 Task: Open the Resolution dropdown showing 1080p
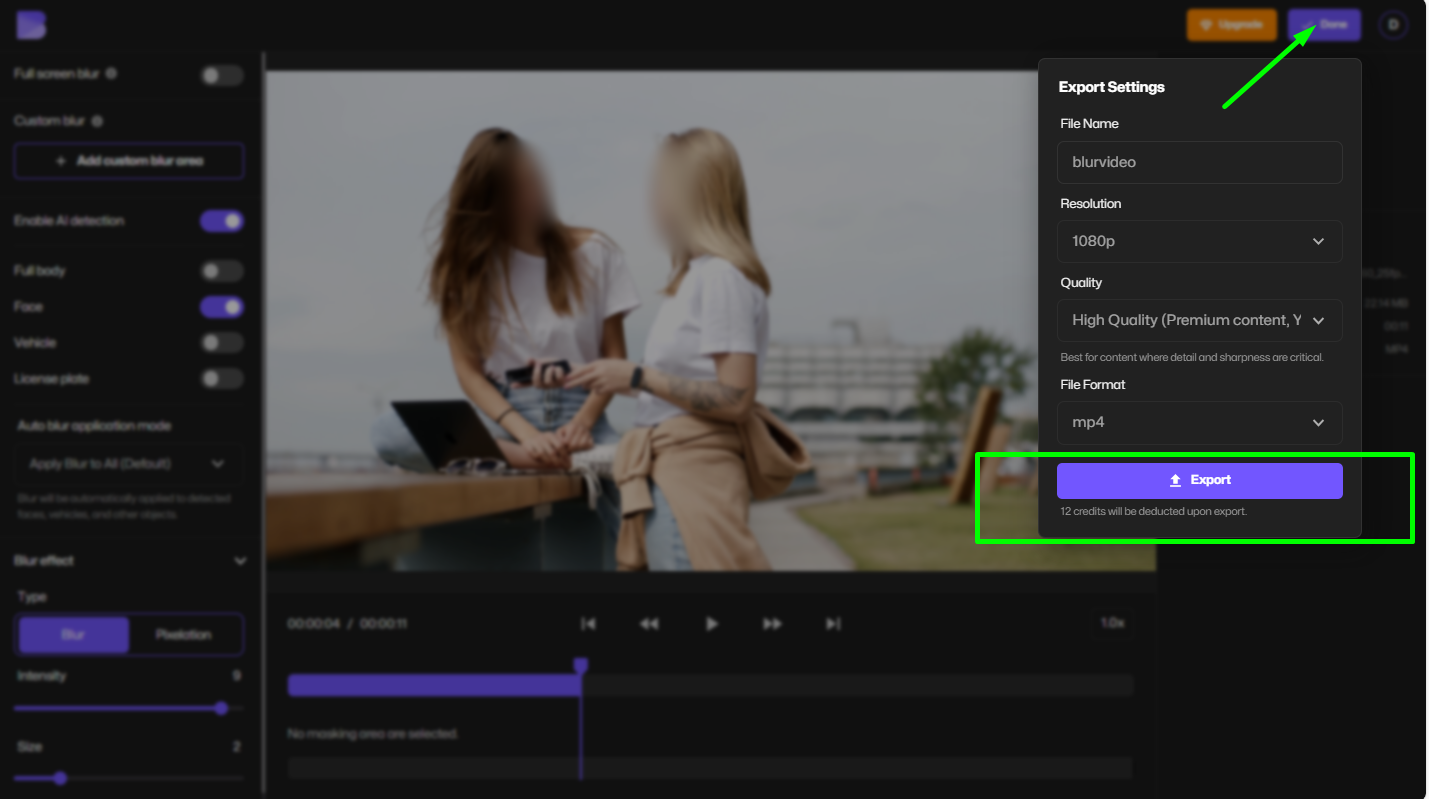(x=1199, y=241)
